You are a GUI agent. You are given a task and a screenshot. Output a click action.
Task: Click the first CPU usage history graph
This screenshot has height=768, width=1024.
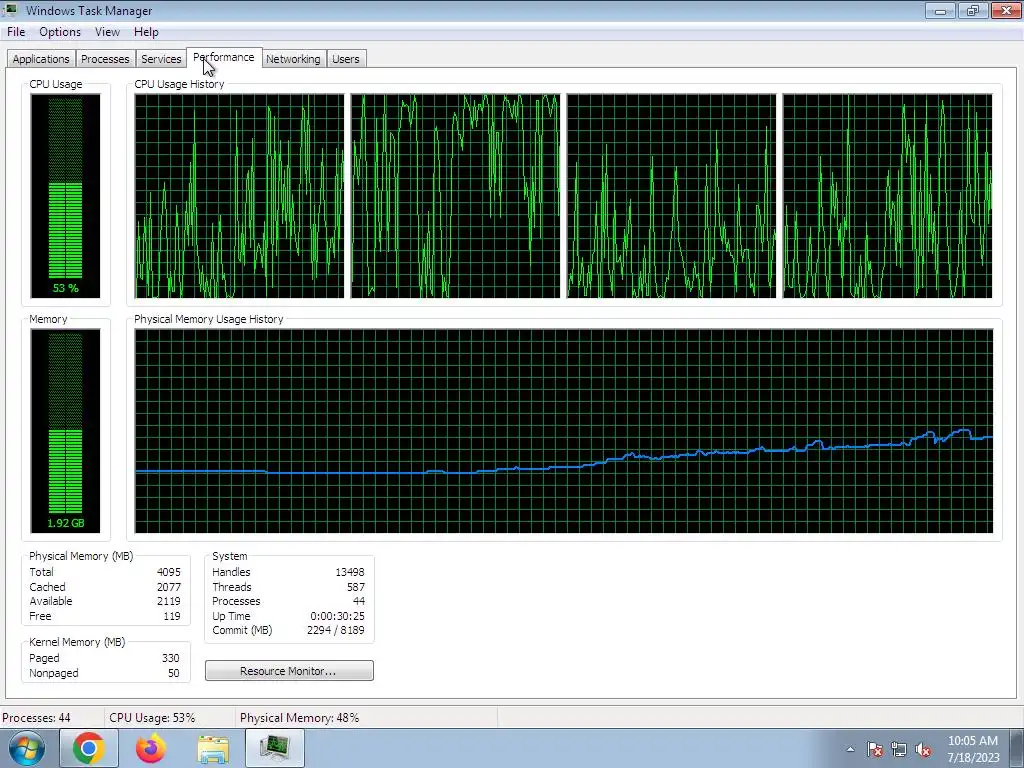(239, 196)
